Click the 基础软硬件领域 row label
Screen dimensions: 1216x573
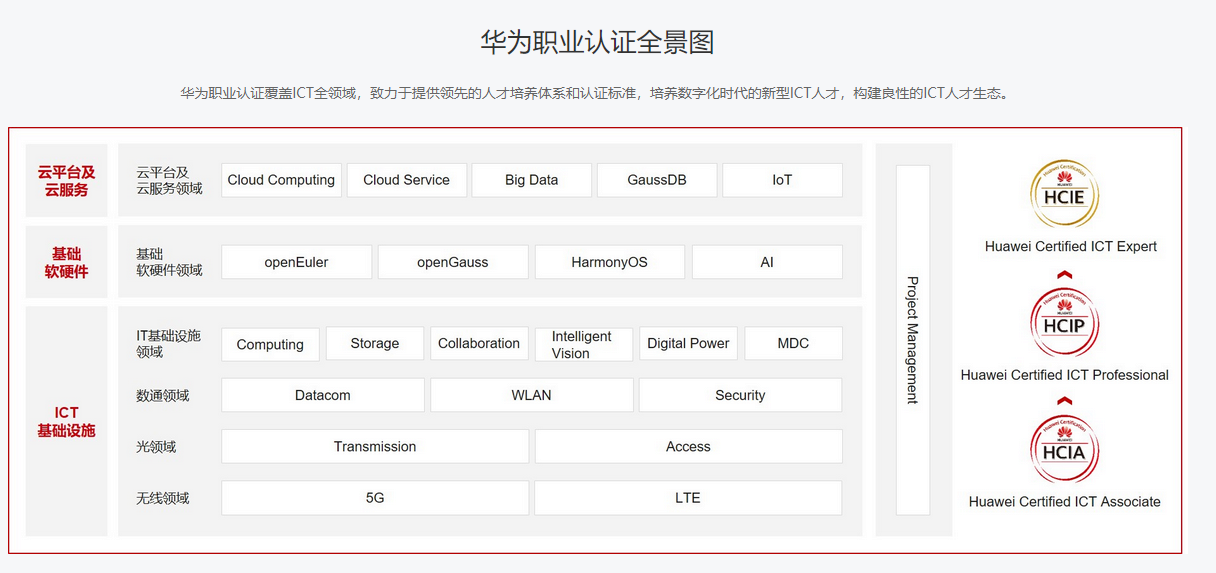click(170, 262)
